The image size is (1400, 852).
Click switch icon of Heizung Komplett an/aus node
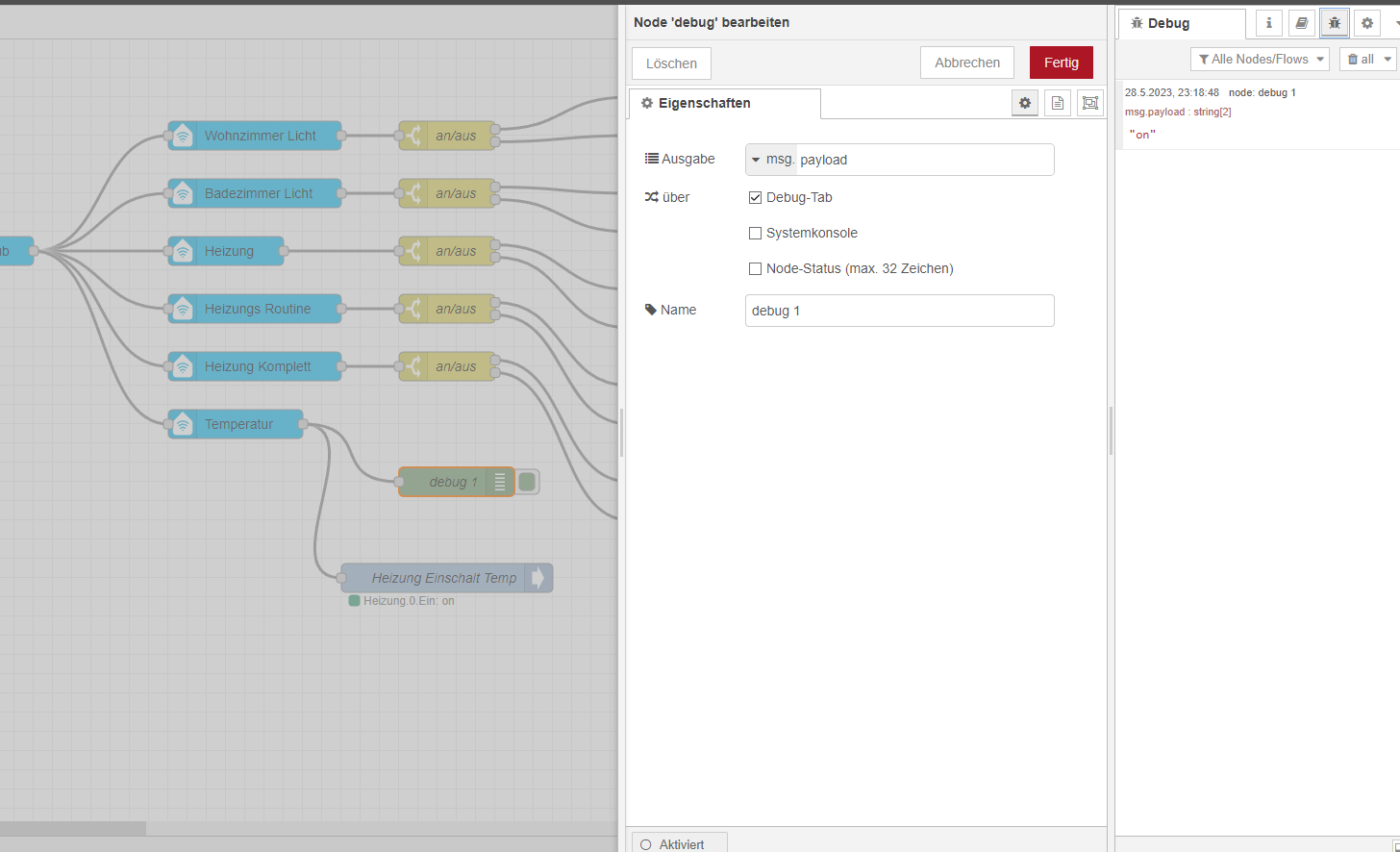413,366
